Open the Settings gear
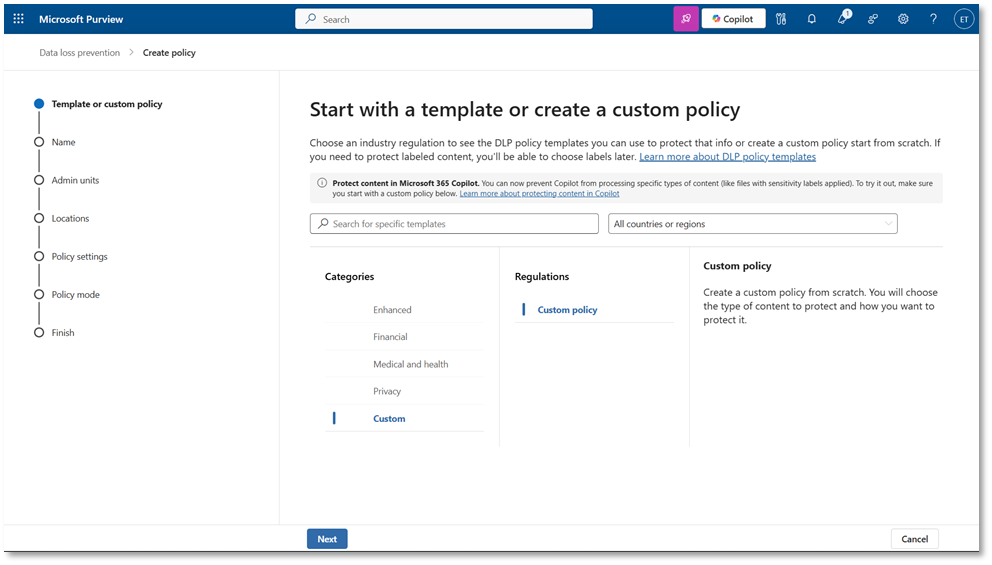This screenshot has height=565, width=992. 903,19
